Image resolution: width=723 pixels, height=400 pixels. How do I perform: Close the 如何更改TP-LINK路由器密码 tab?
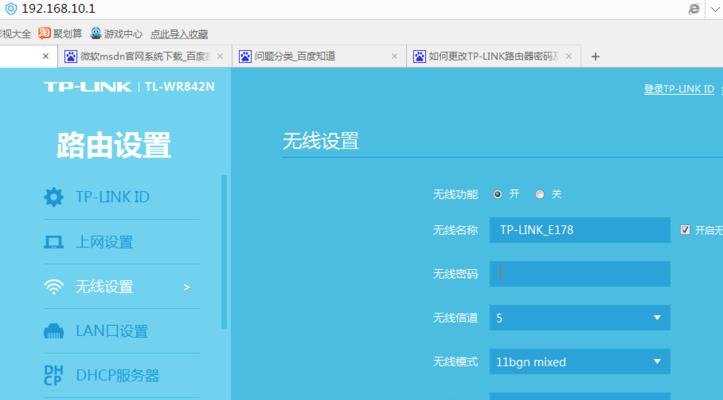pos(569,56)
